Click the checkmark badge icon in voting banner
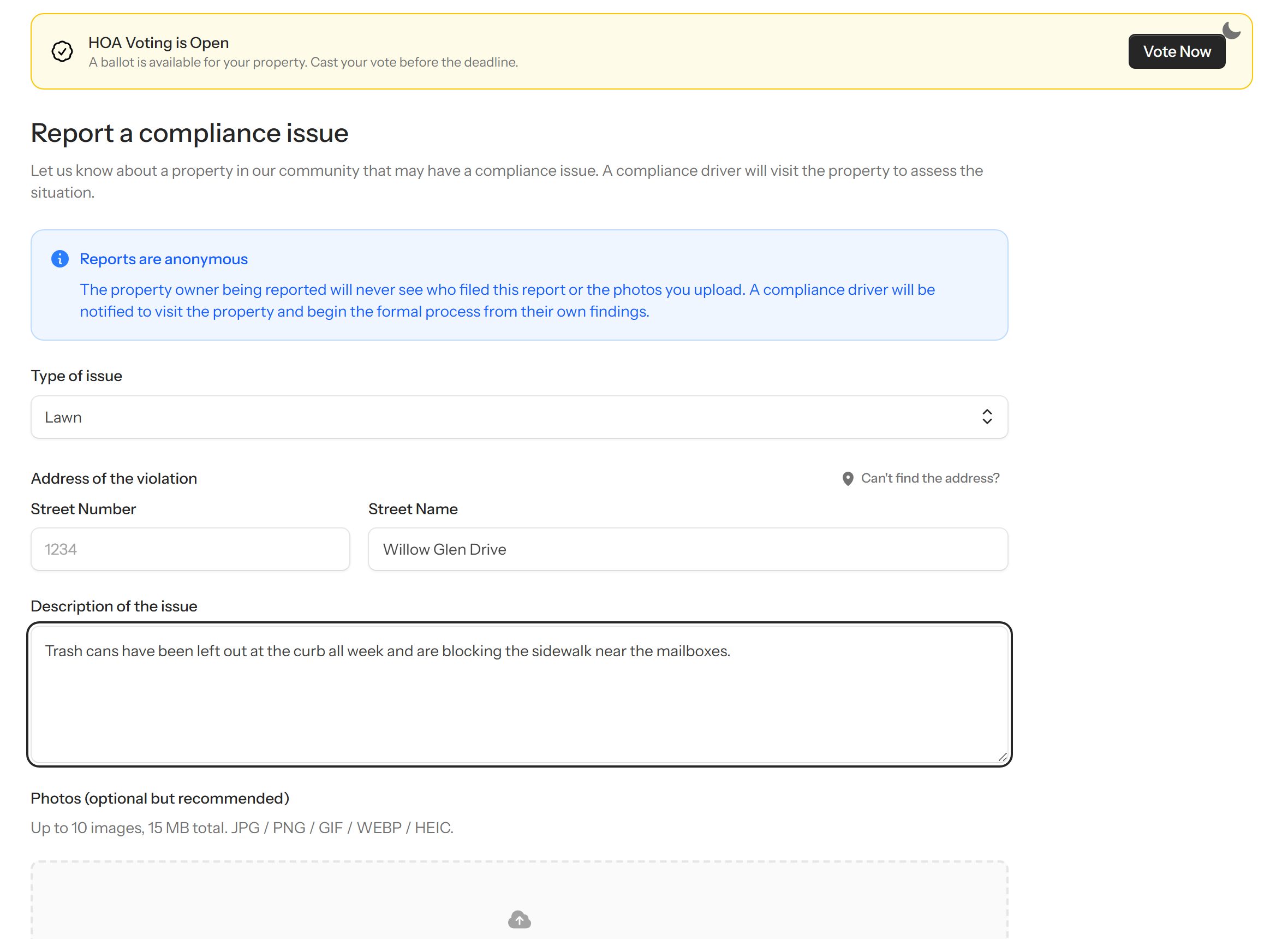This screenshot has height=939, width=1288. [x=62, y=51]
